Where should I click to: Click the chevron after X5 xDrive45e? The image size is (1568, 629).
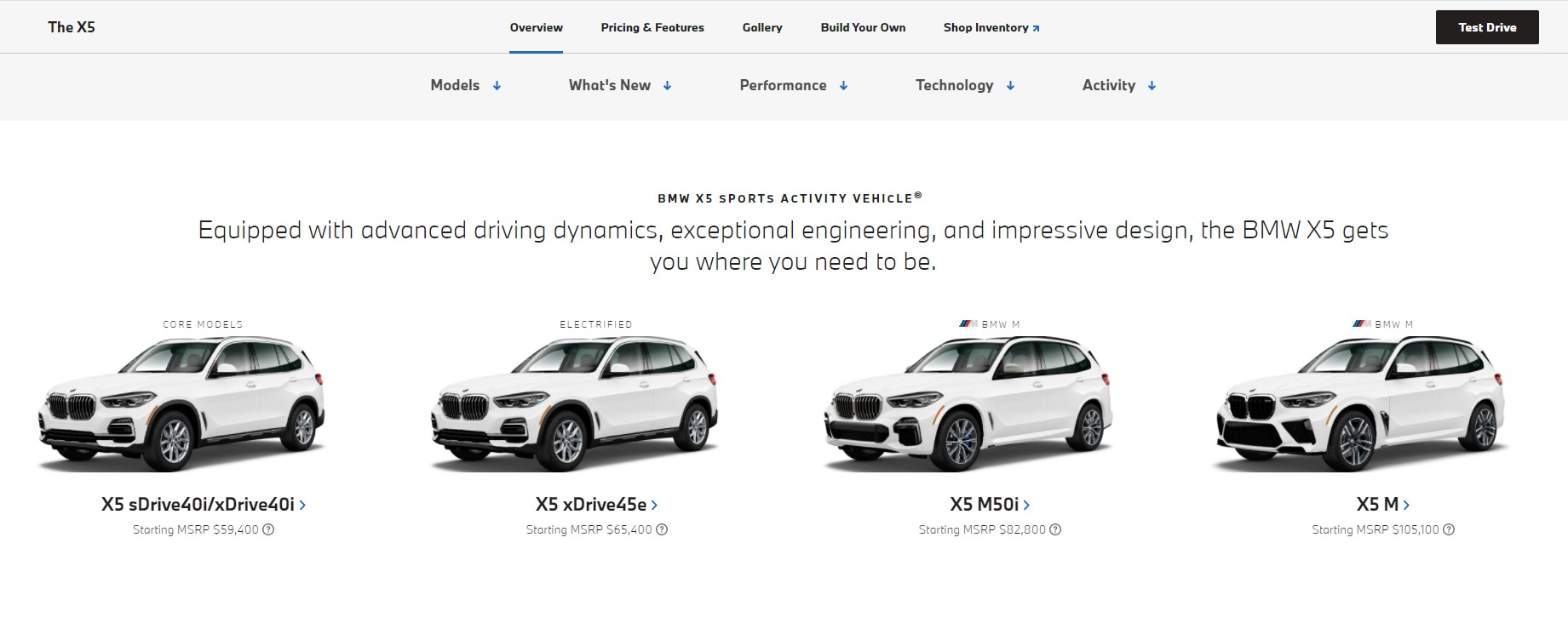pyautogui.click(x=654, y=505)
